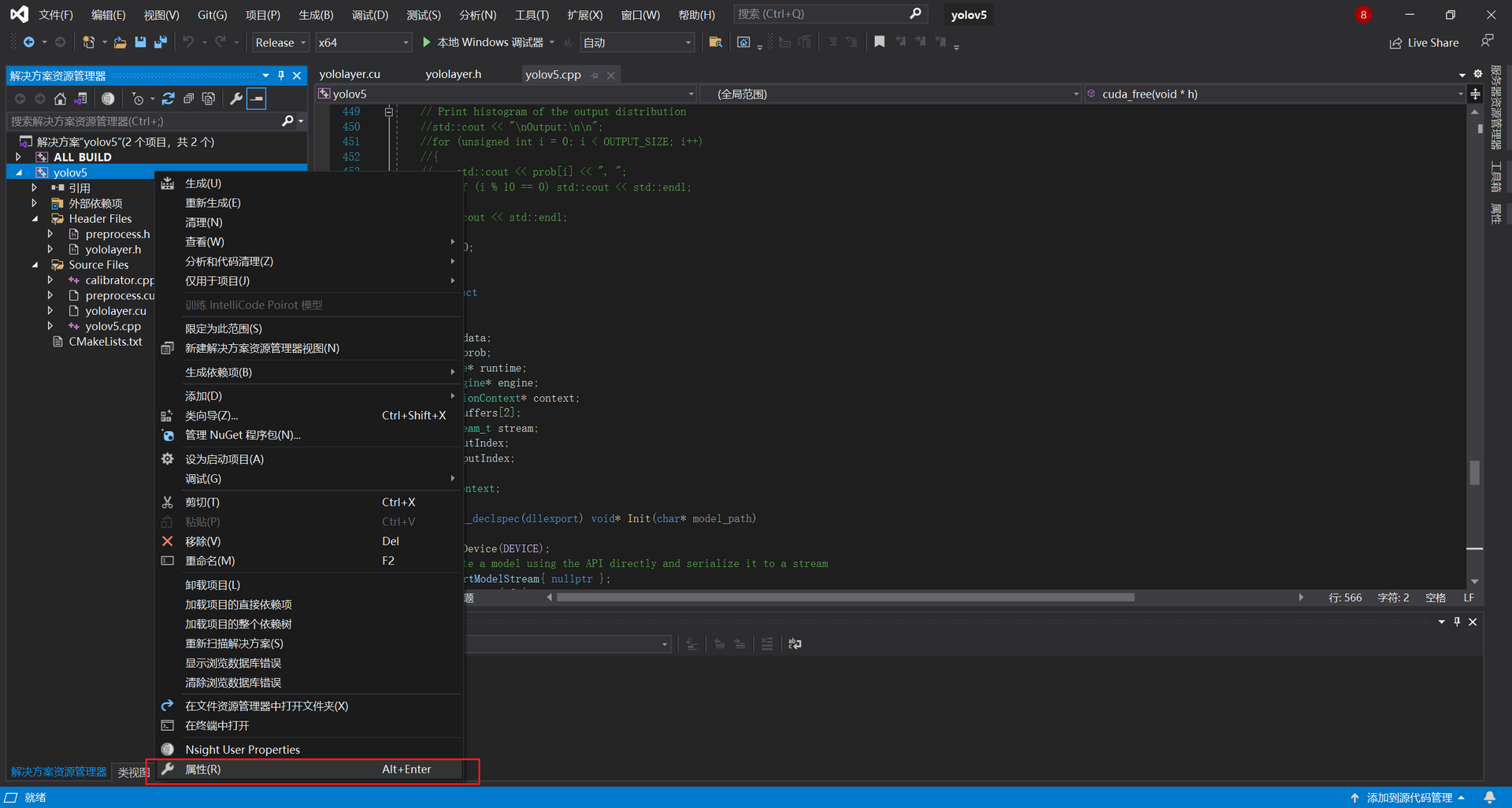Open Solution Explorer properties wrench icon

pos(235,98)
